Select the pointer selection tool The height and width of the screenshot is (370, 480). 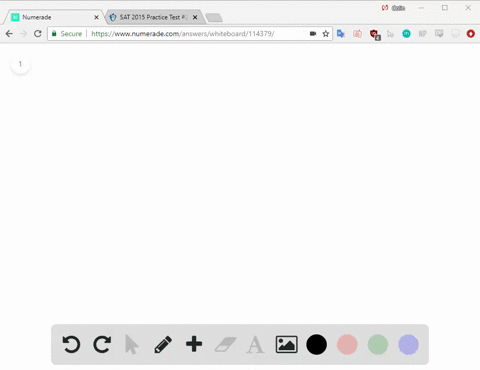pyautogui.click(x=132, y=344)
